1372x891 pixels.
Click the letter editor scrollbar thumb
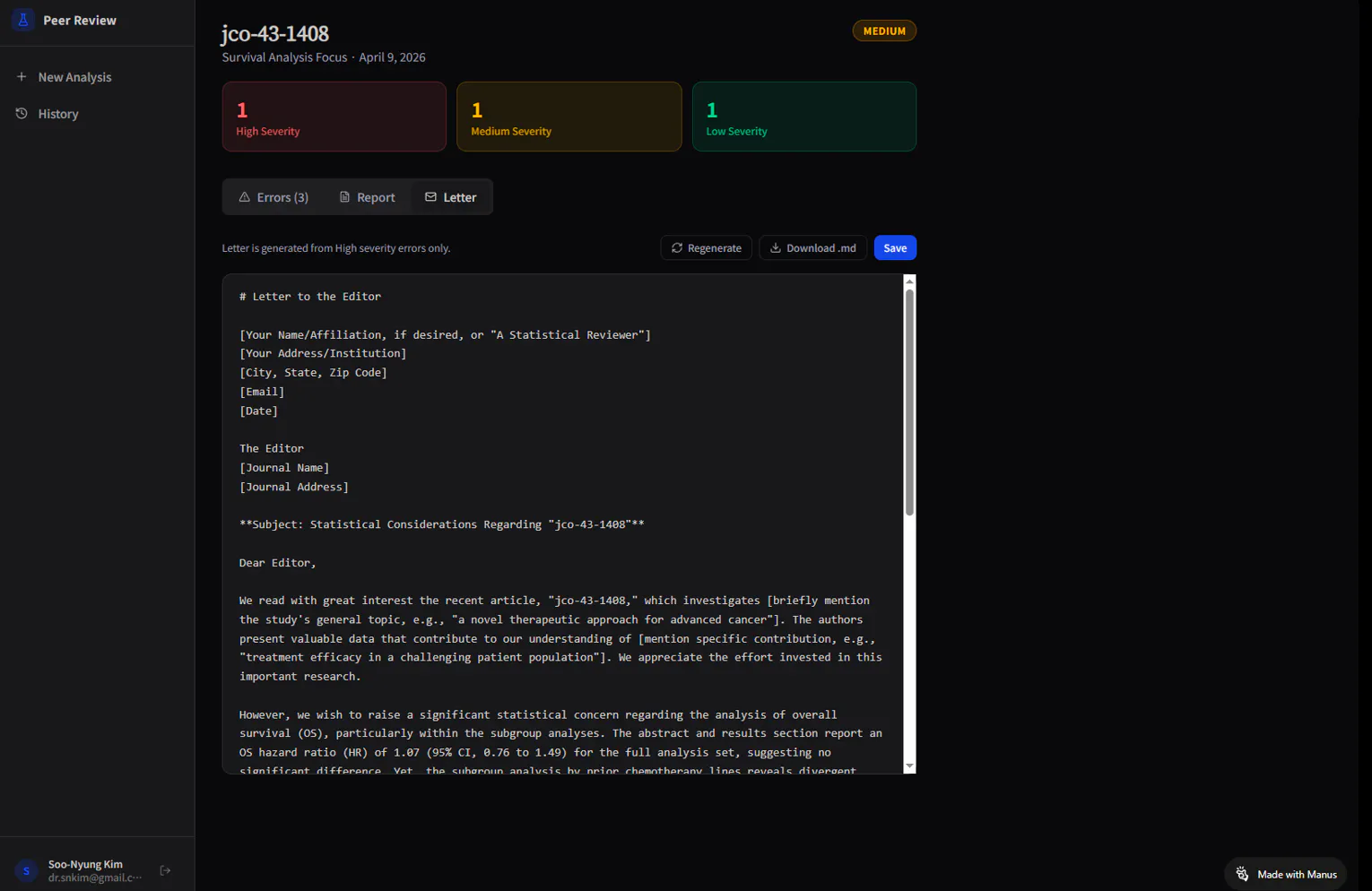coord(909,402)
